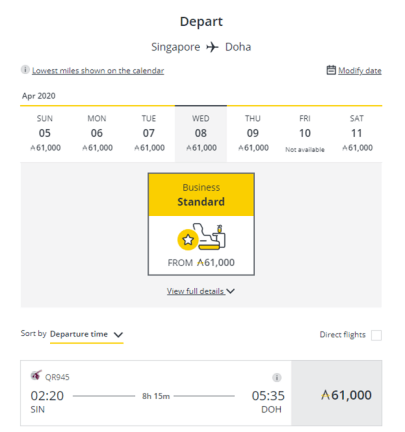The height and width of the screenshot is (432, 405).
Task: Click the Modify date link
Action: [x=360, y=71]
